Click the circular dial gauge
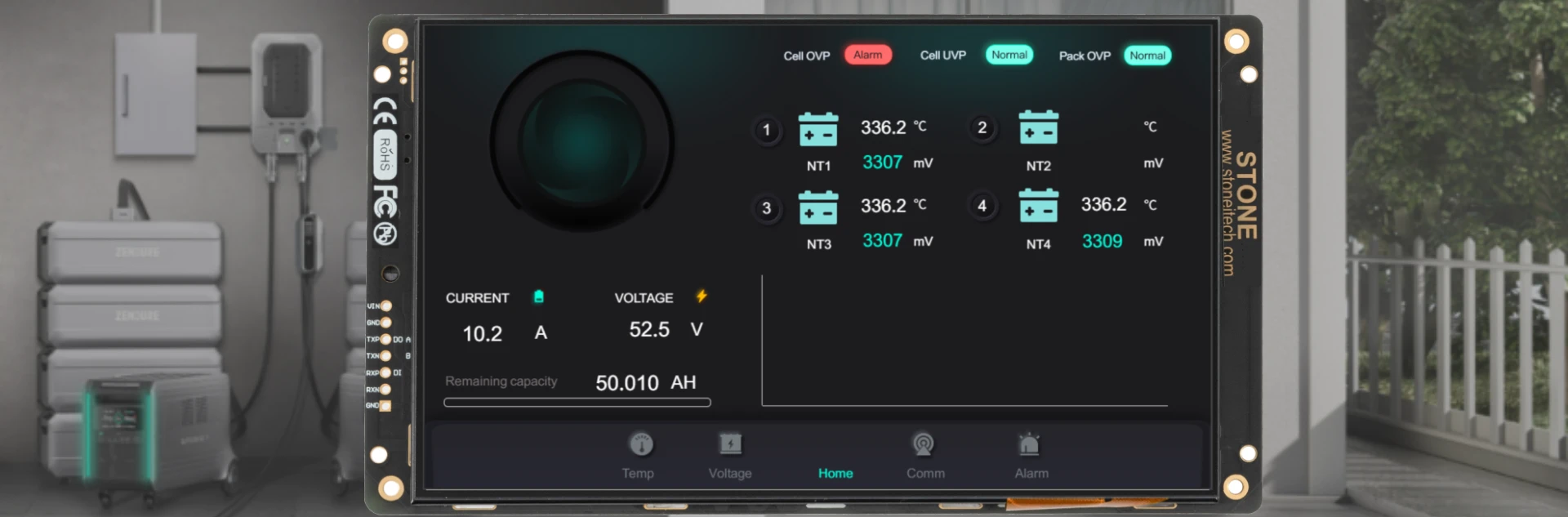Screen dimensions: 1568x517 [582, 141]
